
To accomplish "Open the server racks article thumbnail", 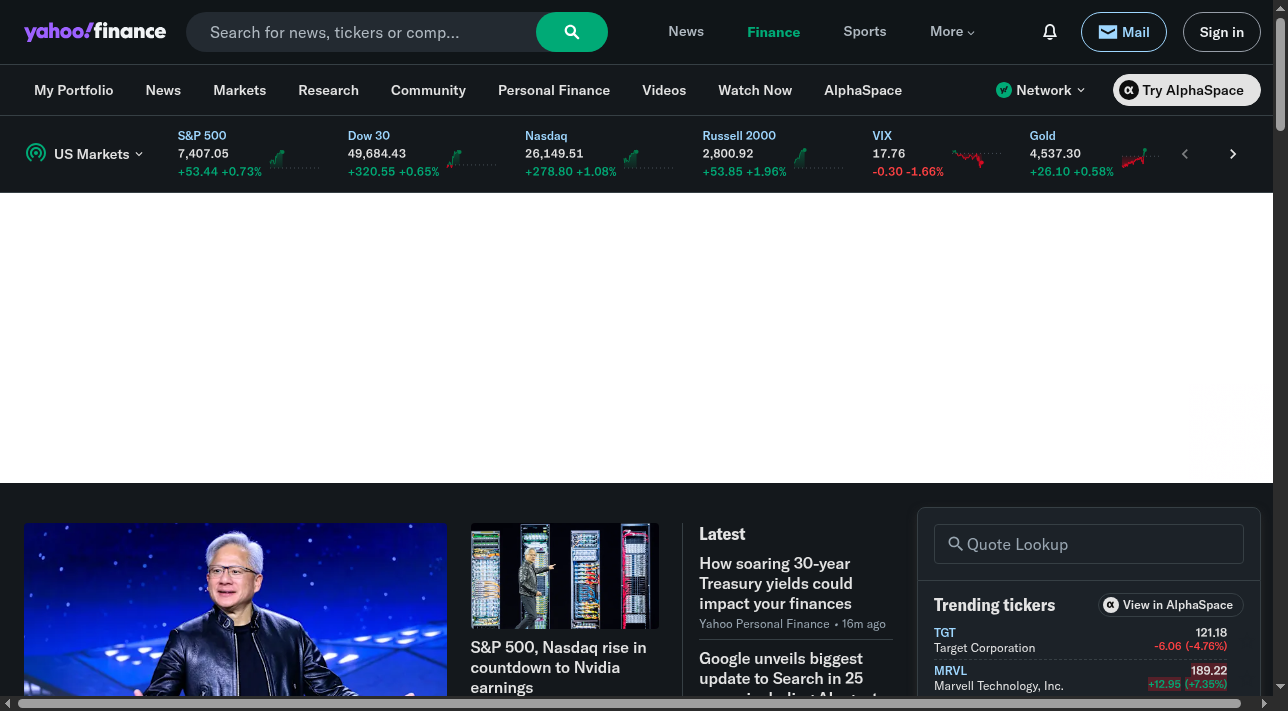I will [x=565, y=576].
